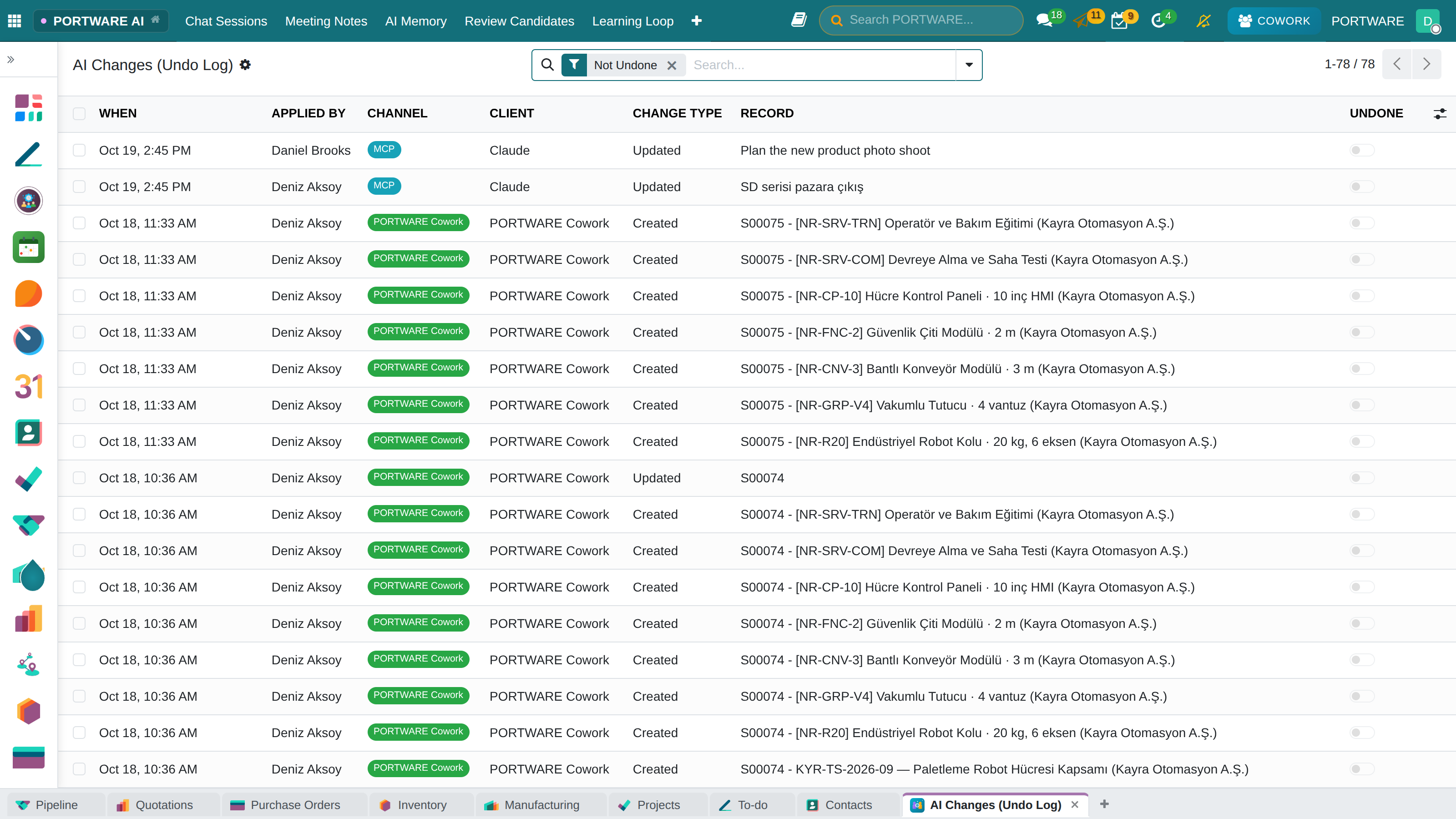The image size is (1456, 819).
Task: Open the contacts person sidebar icon
Action: [x=28, y=433]
